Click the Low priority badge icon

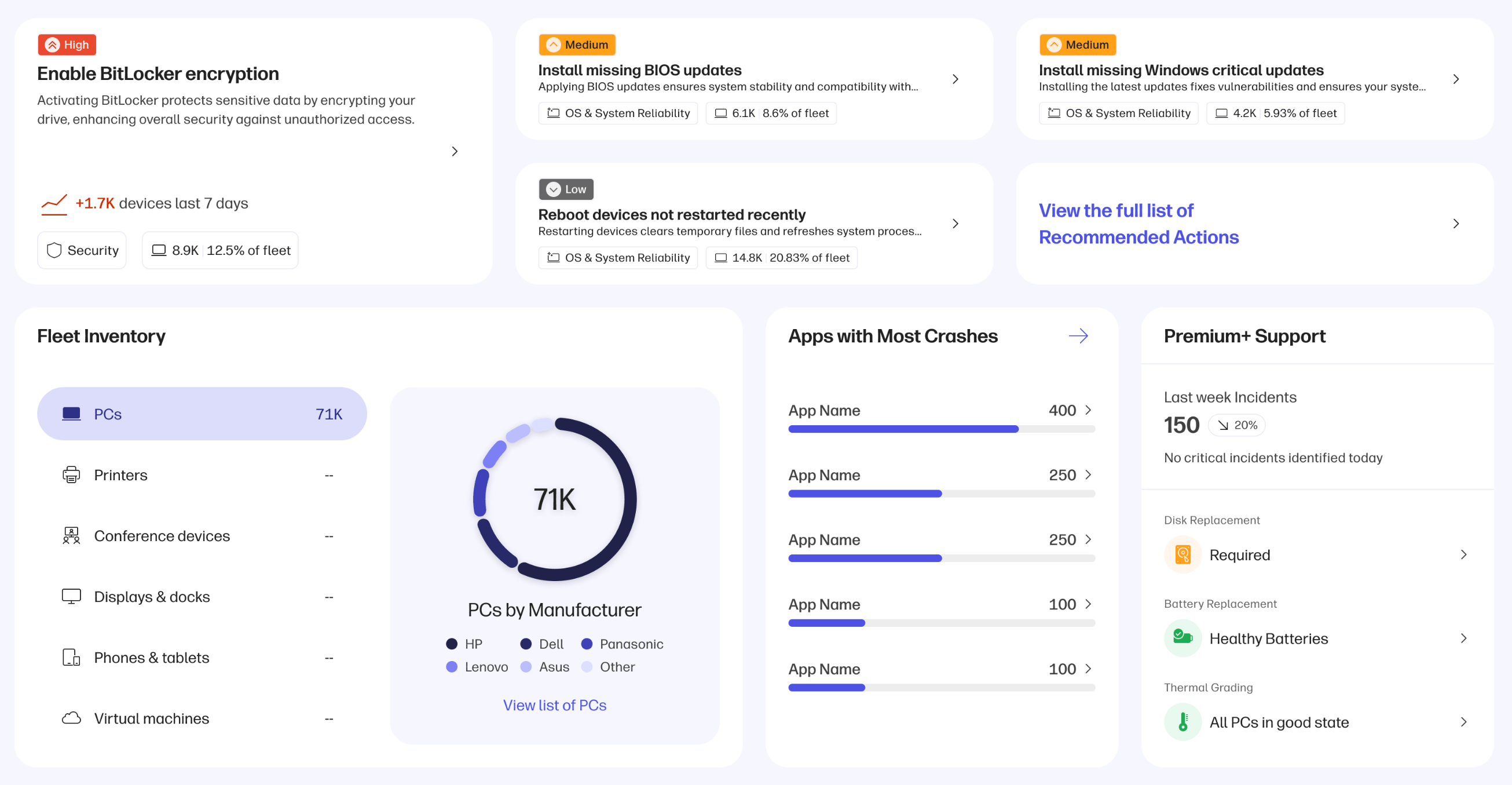[x=553, y=189]
